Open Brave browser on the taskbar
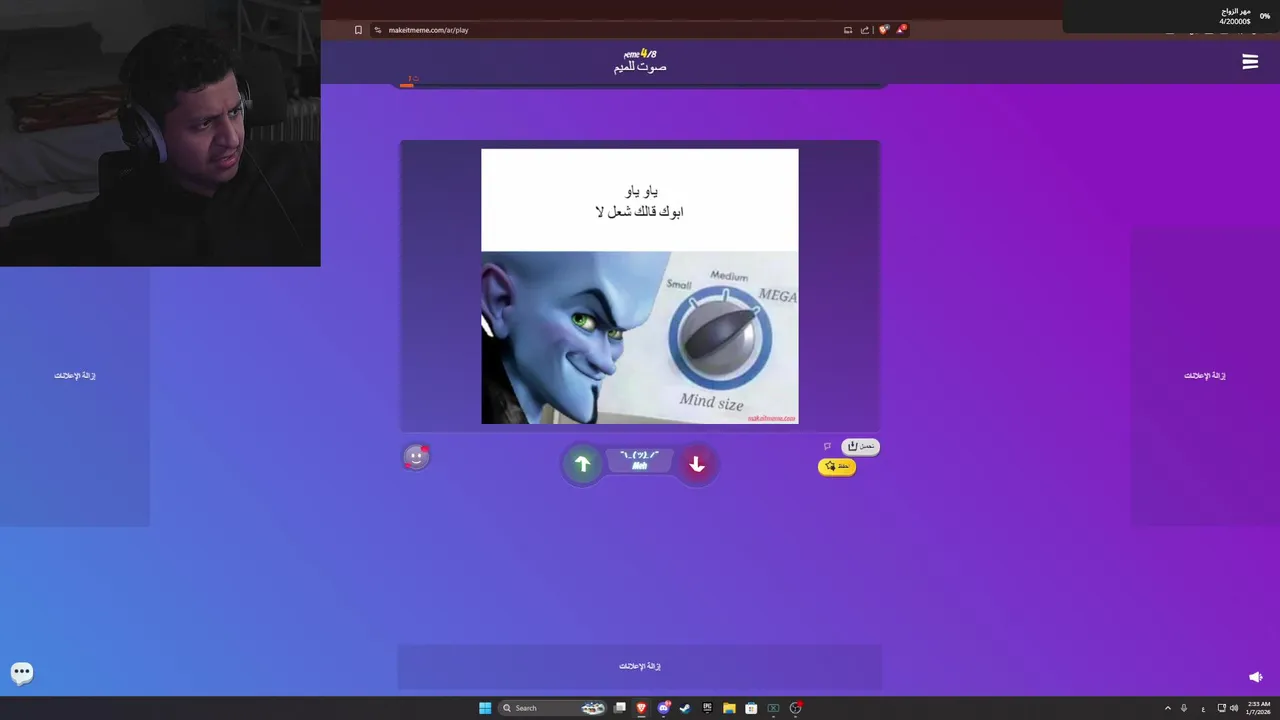The height and width of the screenshot is (720, 1280). click(642, 708)
